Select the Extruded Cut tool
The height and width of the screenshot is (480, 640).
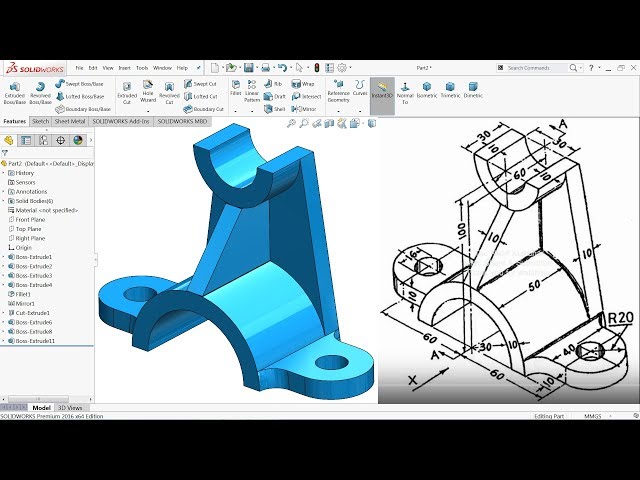coord(127,93)
